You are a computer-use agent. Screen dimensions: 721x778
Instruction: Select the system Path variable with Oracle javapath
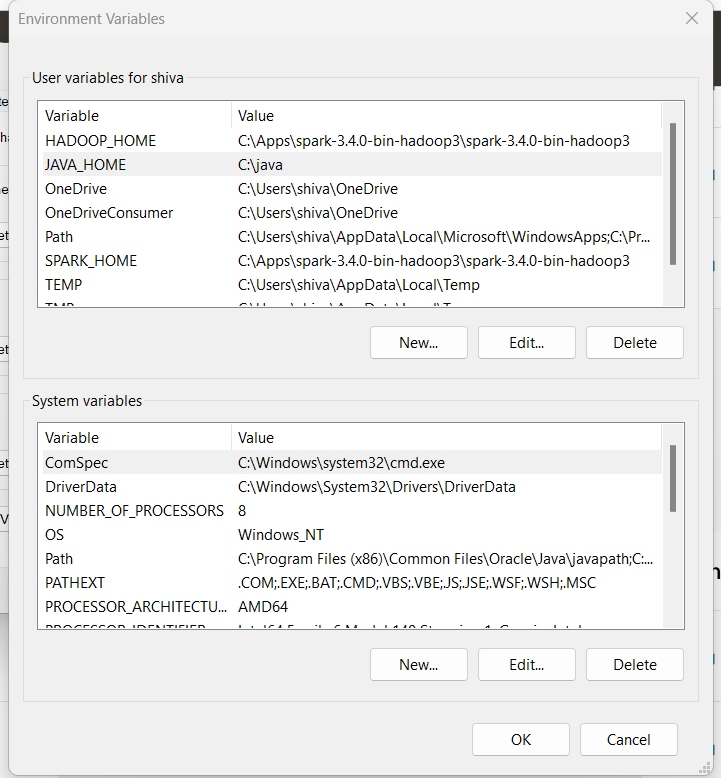coord(352,559)
